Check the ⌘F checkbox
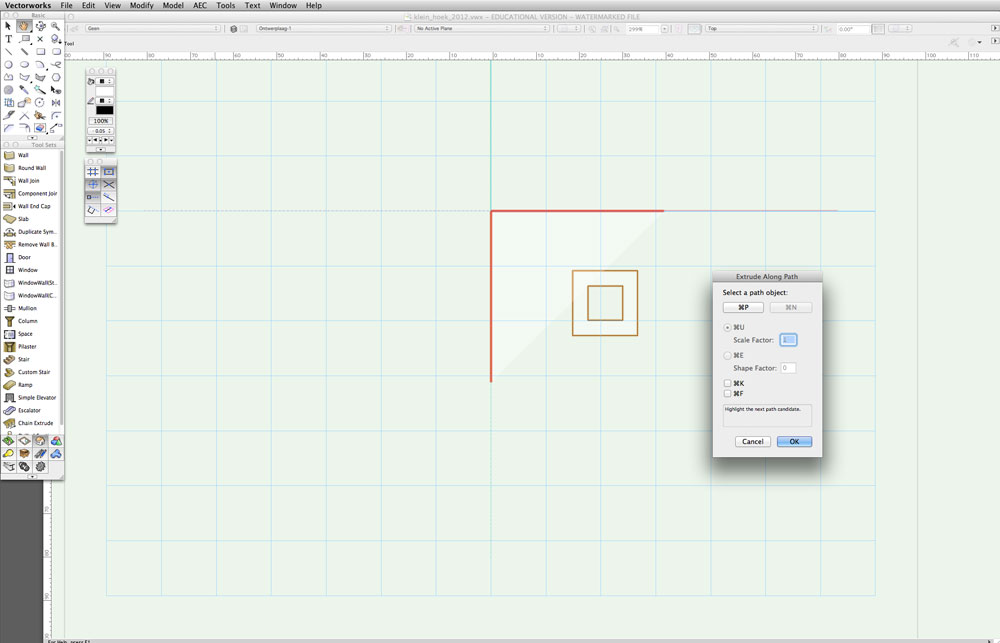This screenshot has height=643, width=1000. click(727, 394)
